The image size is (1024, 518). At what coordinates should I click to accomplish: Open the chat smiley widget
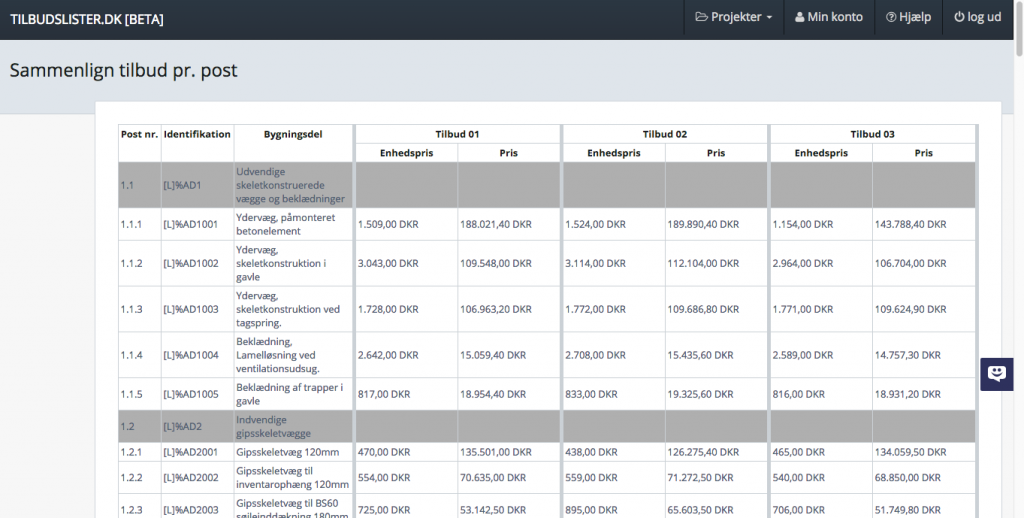(997, 374)
